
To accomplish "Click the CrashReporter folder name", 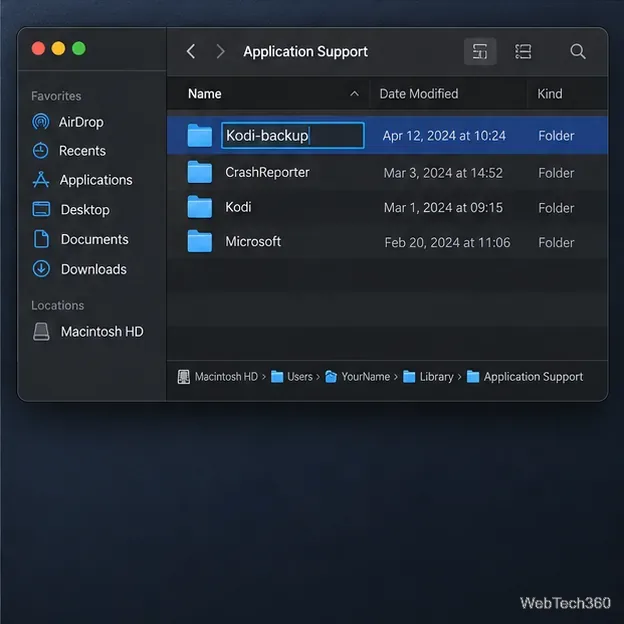I will coord(267,173).
